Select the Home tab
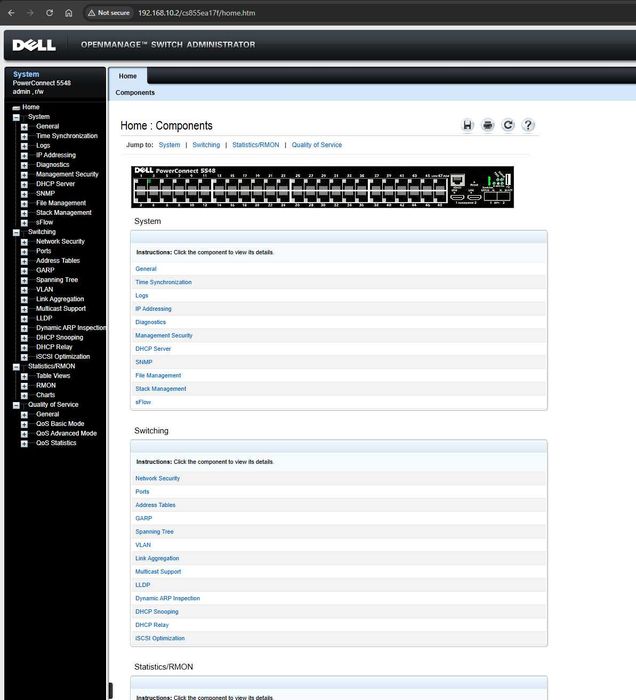 click(128, 76)
